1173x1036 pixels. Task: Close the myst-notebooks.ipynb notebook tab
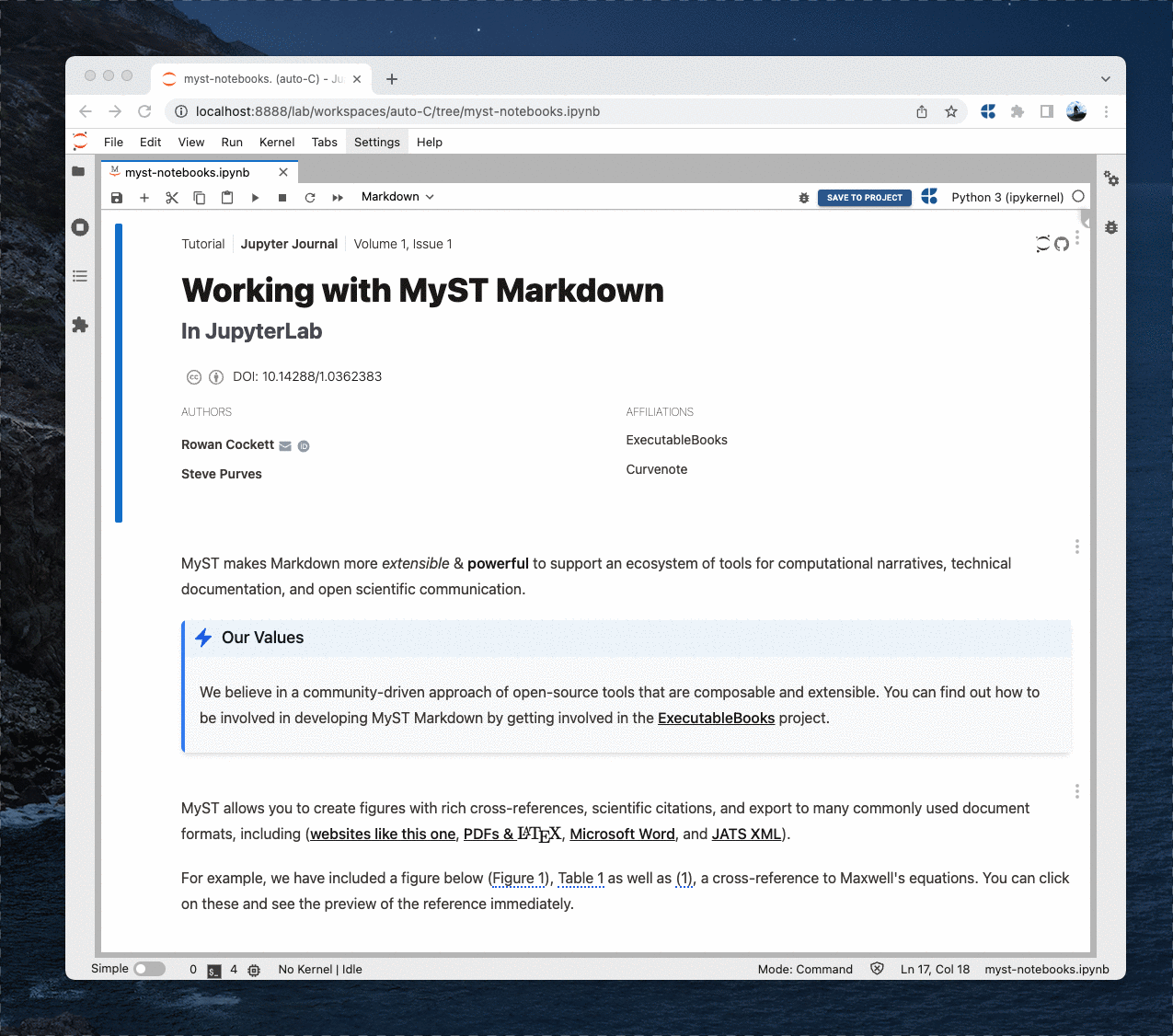(283, 172)
